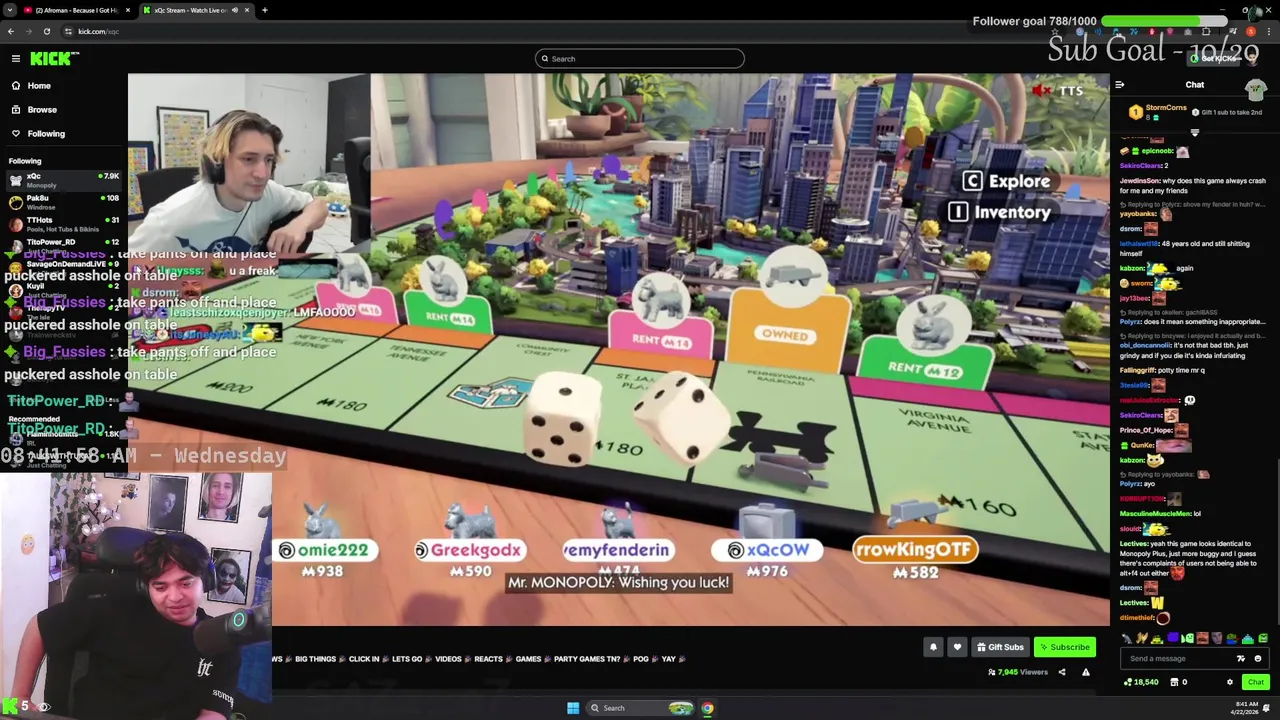Select Pak8u channel in Following list
Viewport: 1280px width, 720px height.
pos(64,202)
